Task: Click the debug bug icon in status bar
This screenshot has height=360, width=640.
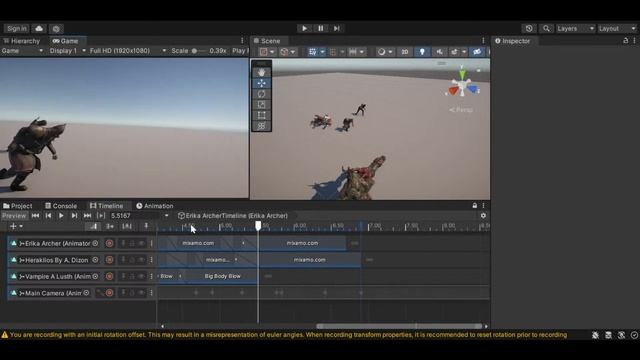Action: click(596, 335)
